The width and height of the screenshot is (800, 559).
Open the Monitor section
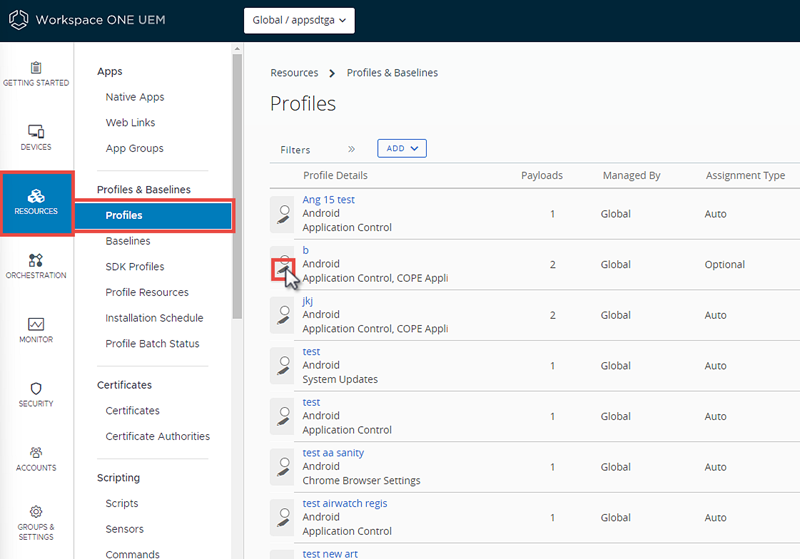pos(36,331)
